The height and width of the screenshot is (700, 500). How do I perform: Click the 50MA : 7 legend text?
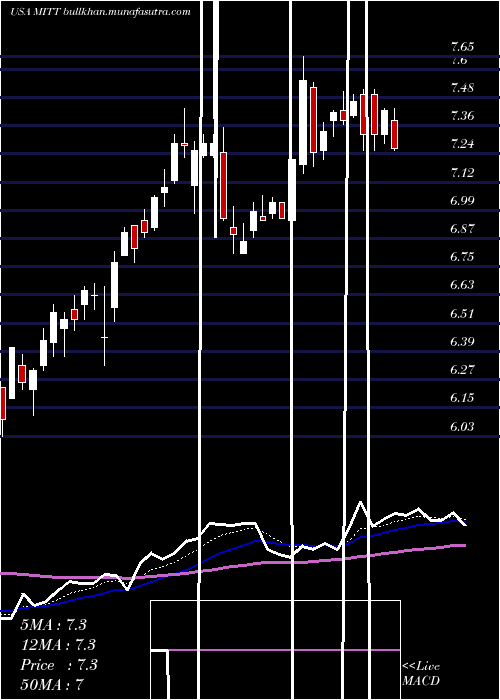pyautogui.click(x=52, y=685)
